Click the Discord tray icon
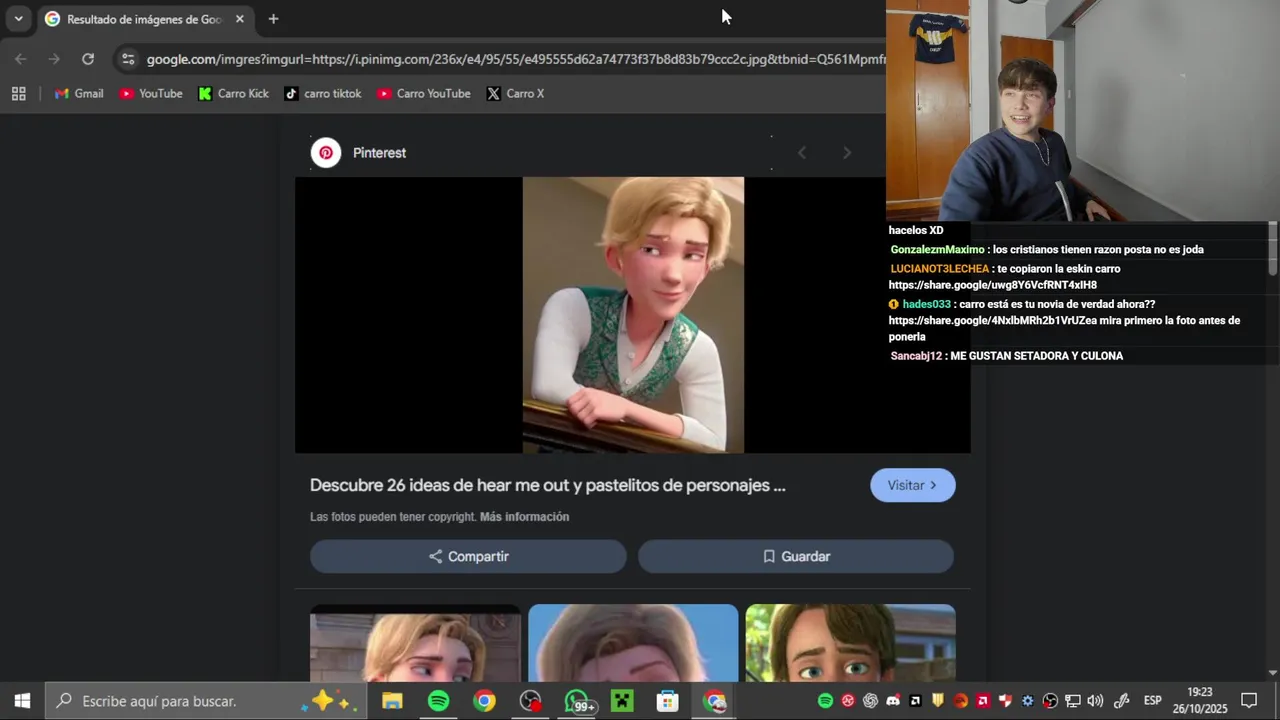Viewport: 1280px width, 720px height. [893, 701]
